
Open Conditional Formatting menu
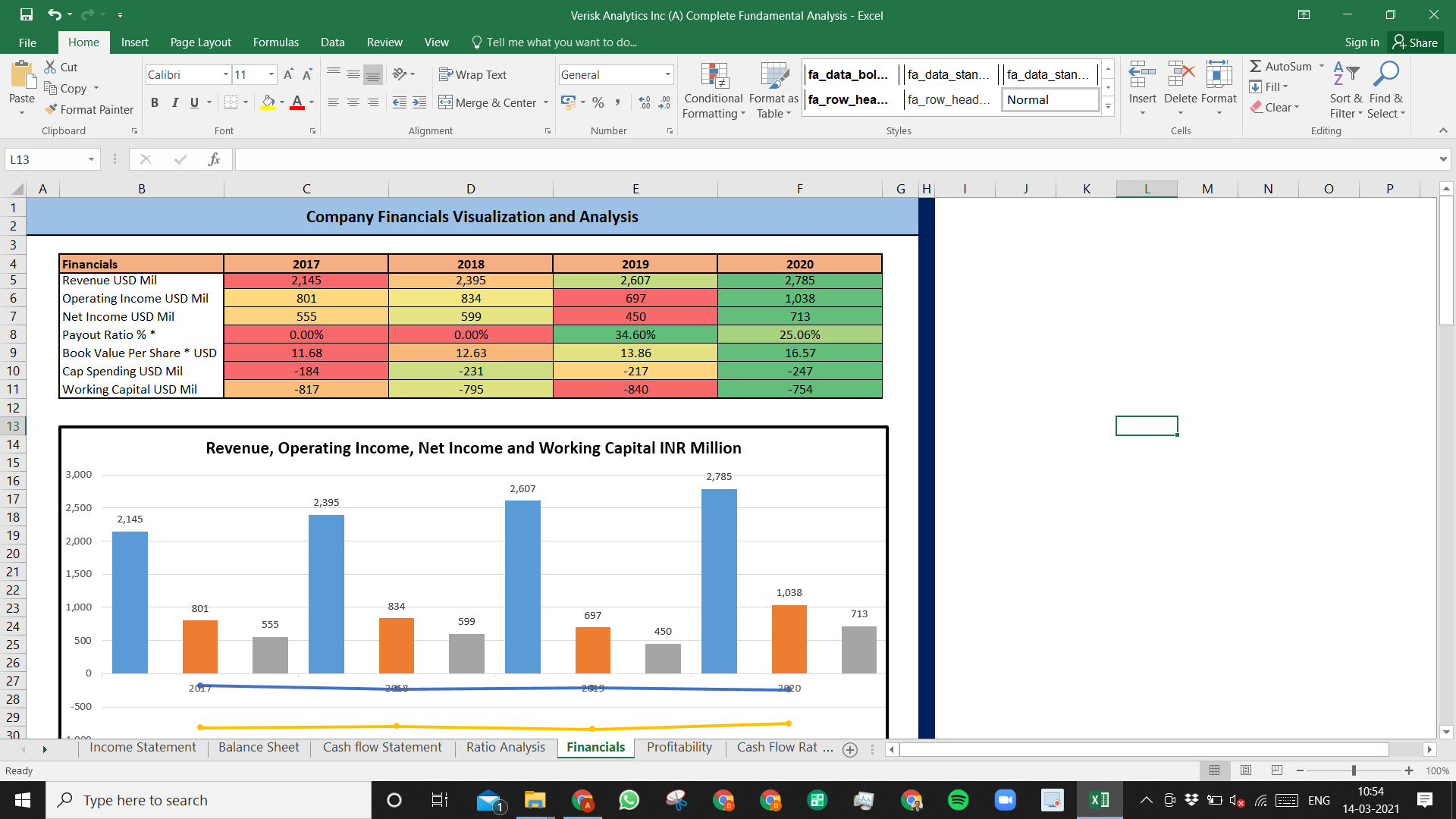[714, 91]
